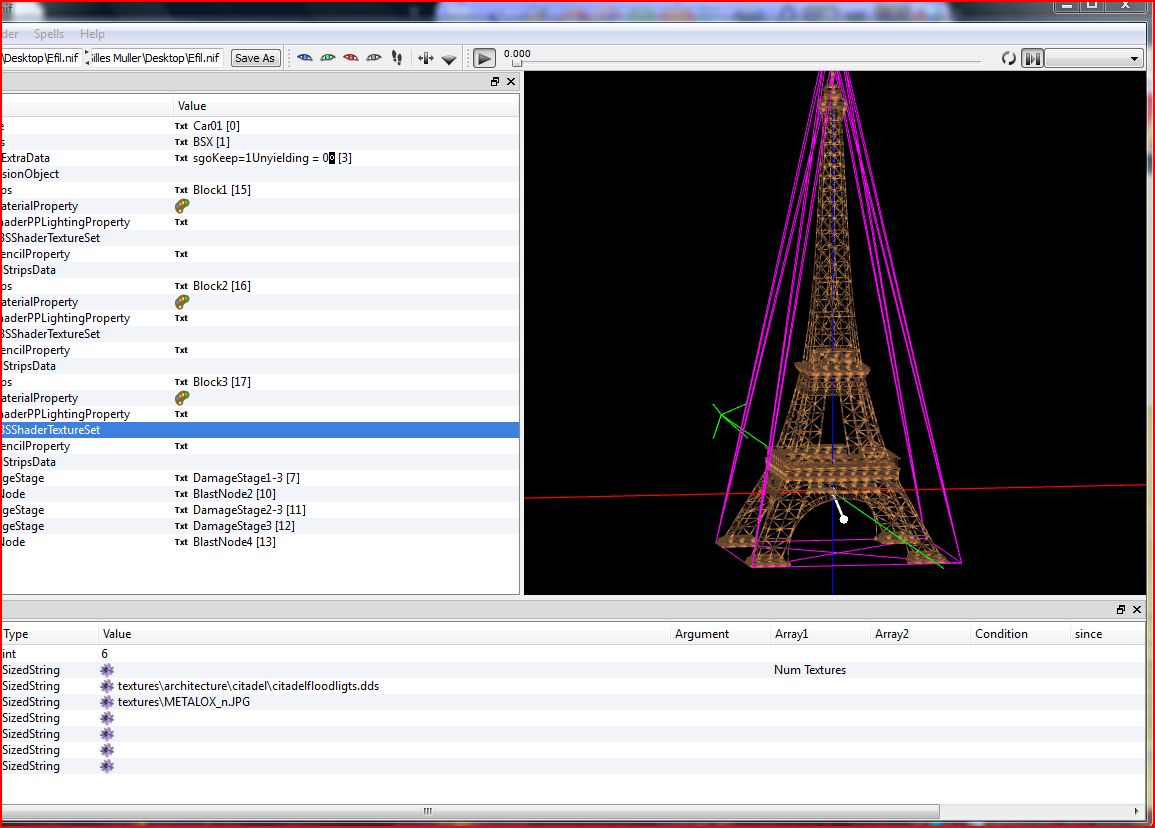Click the int value 6
This screenshot has height=828, width=1155.
[x=105, y=654]
